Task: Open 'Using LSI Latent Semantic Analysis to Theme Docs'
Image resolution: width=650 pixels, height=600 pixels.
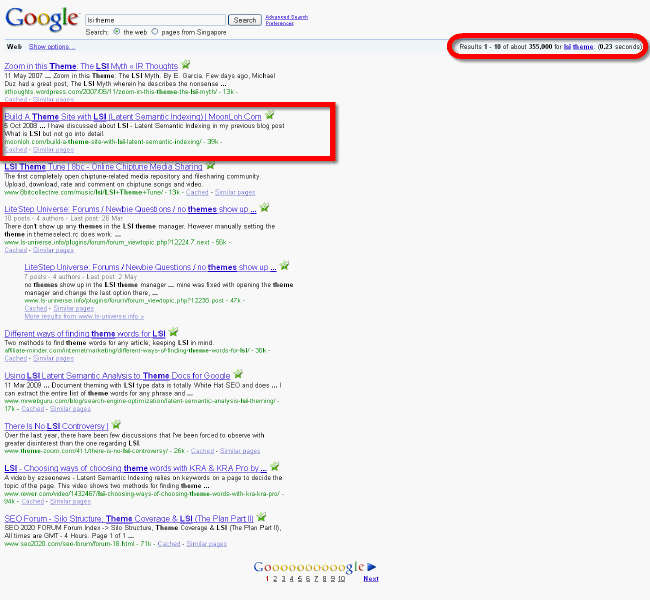Action: 117,376
